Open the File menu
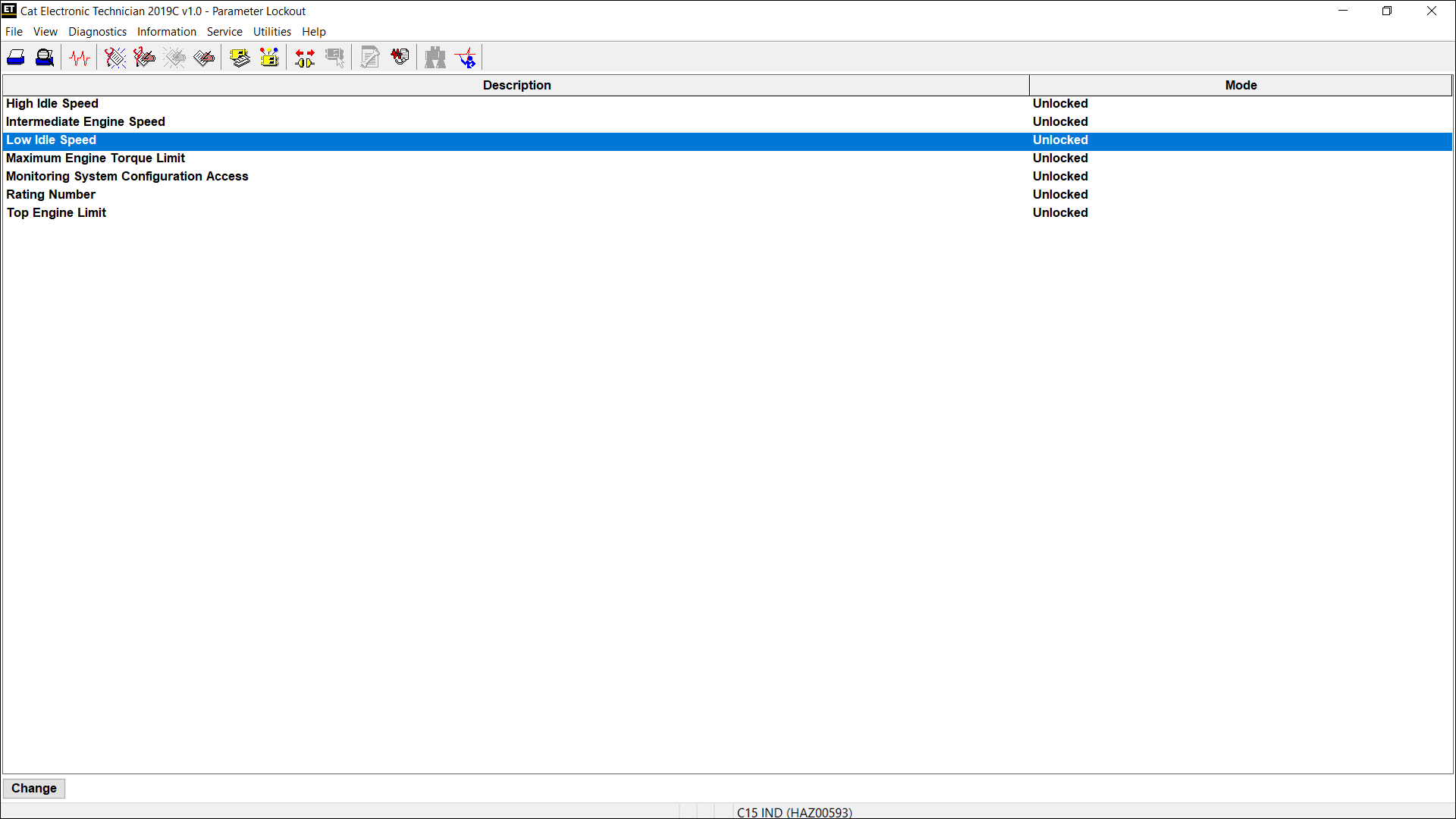This screenshot has width=1456, height=819. tap(14, 32)
